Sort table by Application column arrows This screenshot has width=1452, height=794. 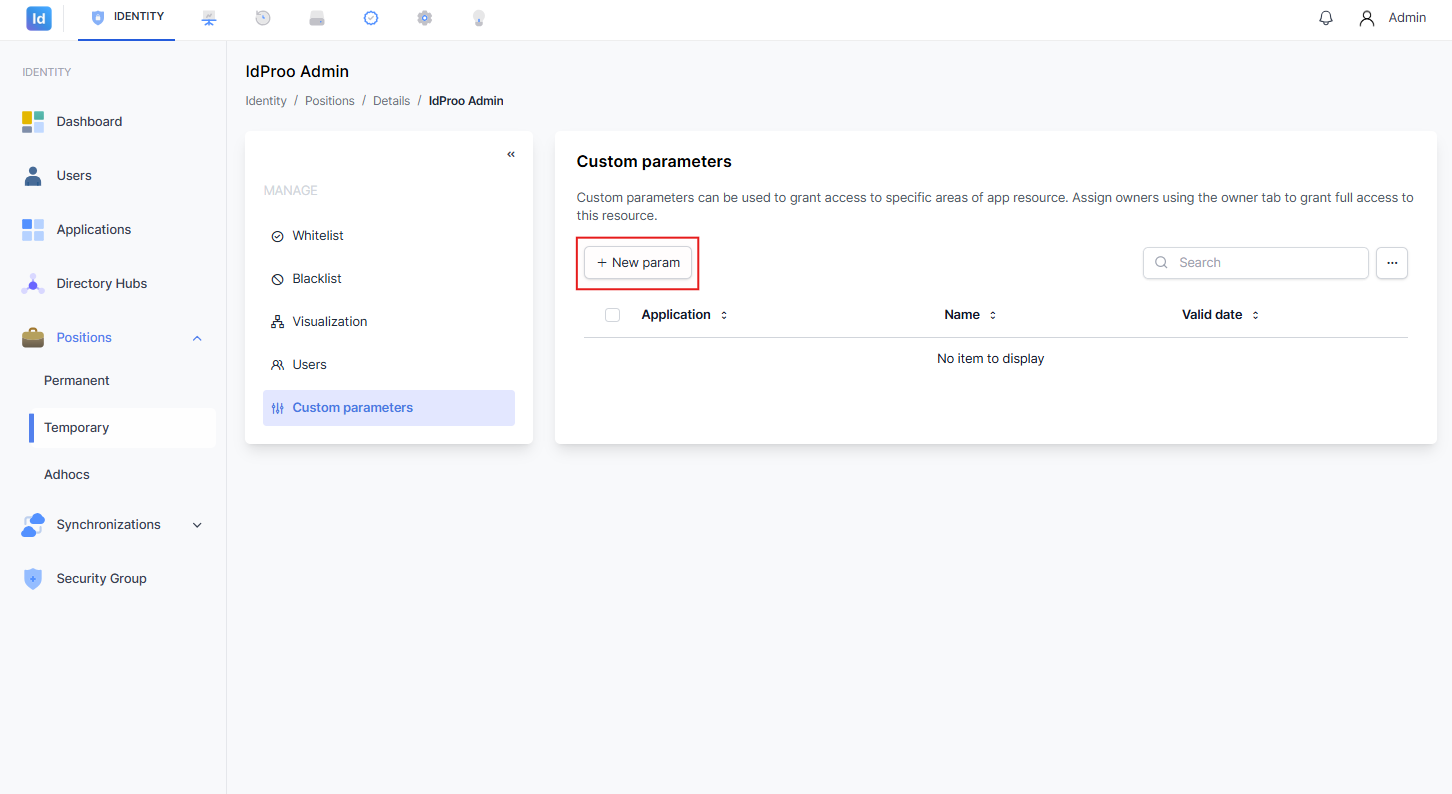(724, 315)
